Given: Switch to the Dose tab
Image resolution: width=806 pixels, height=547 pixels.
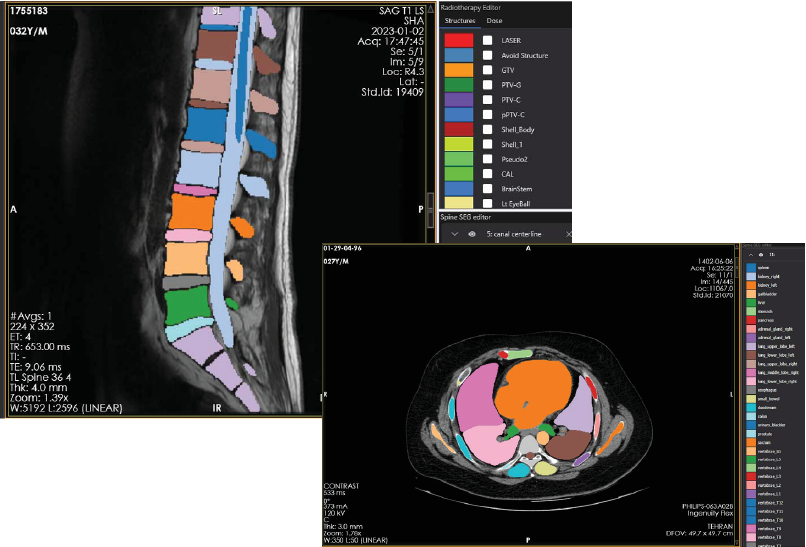Looking at the screenshot, I should 495,20.
